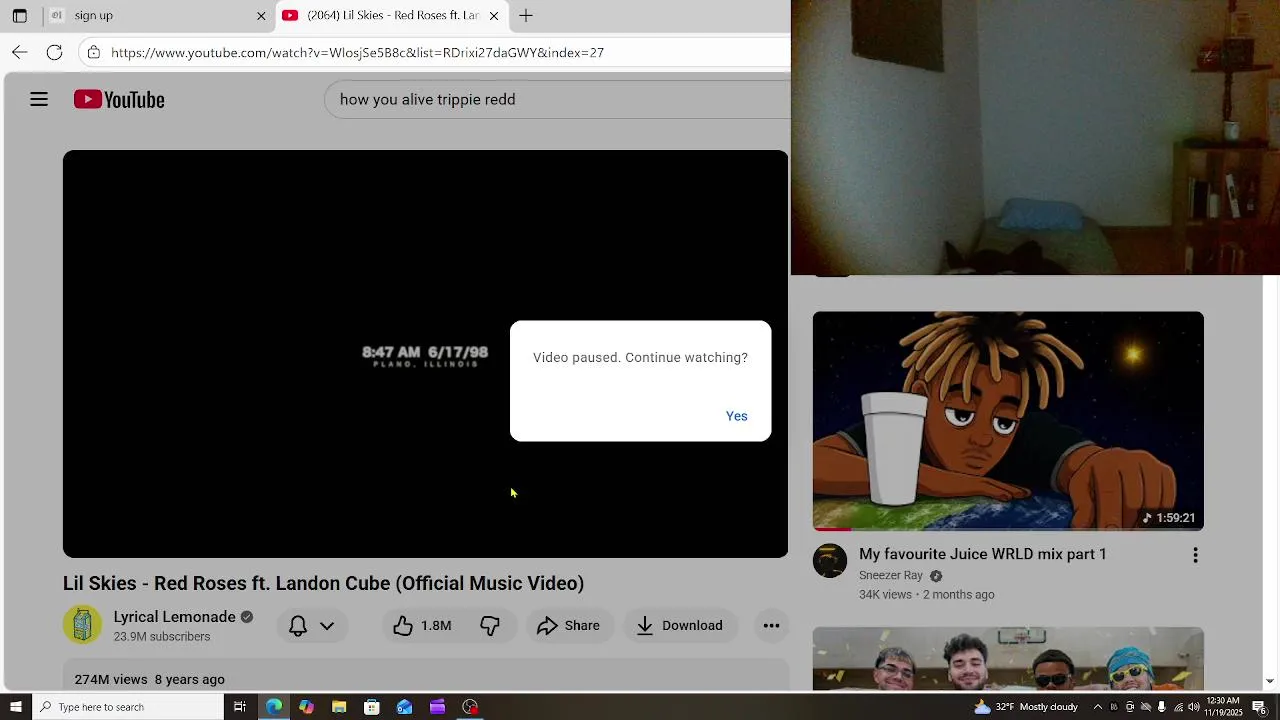Screen dimensions: 1280x720
Task: Open the OBS recording app on taskbar
Action: (x=470, y=707)
